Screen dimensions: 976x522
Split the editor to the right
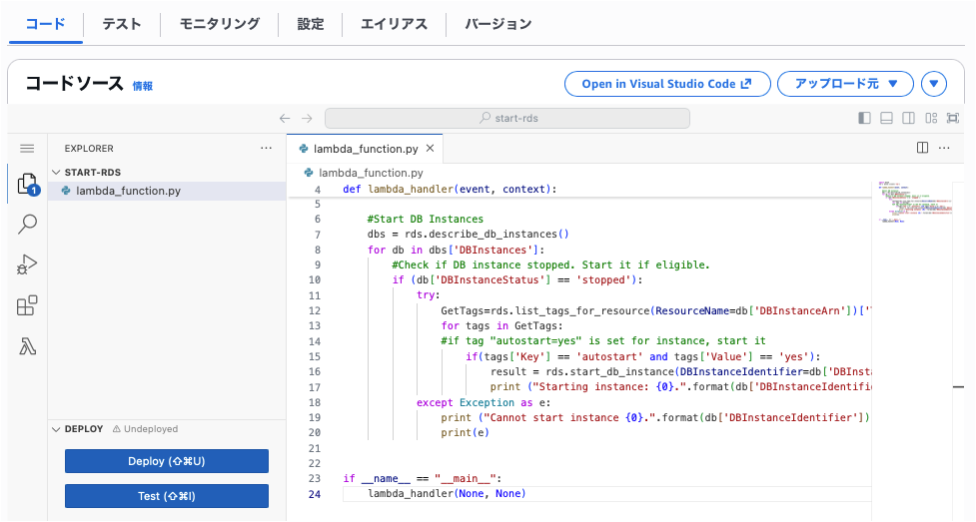[x=922, y=147]
